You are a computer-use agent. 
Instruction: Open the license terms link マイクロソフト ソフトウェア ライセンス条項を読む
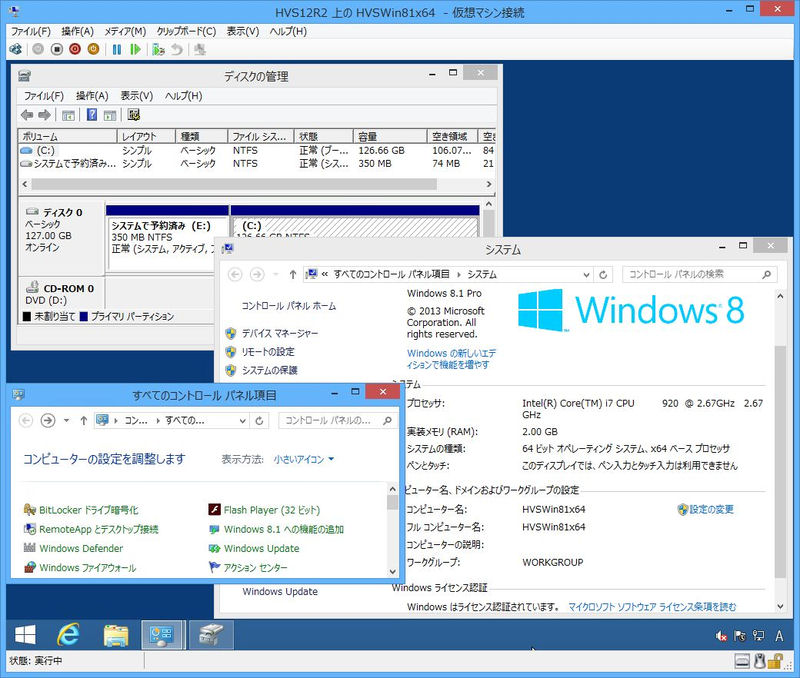tap(652, 607)
